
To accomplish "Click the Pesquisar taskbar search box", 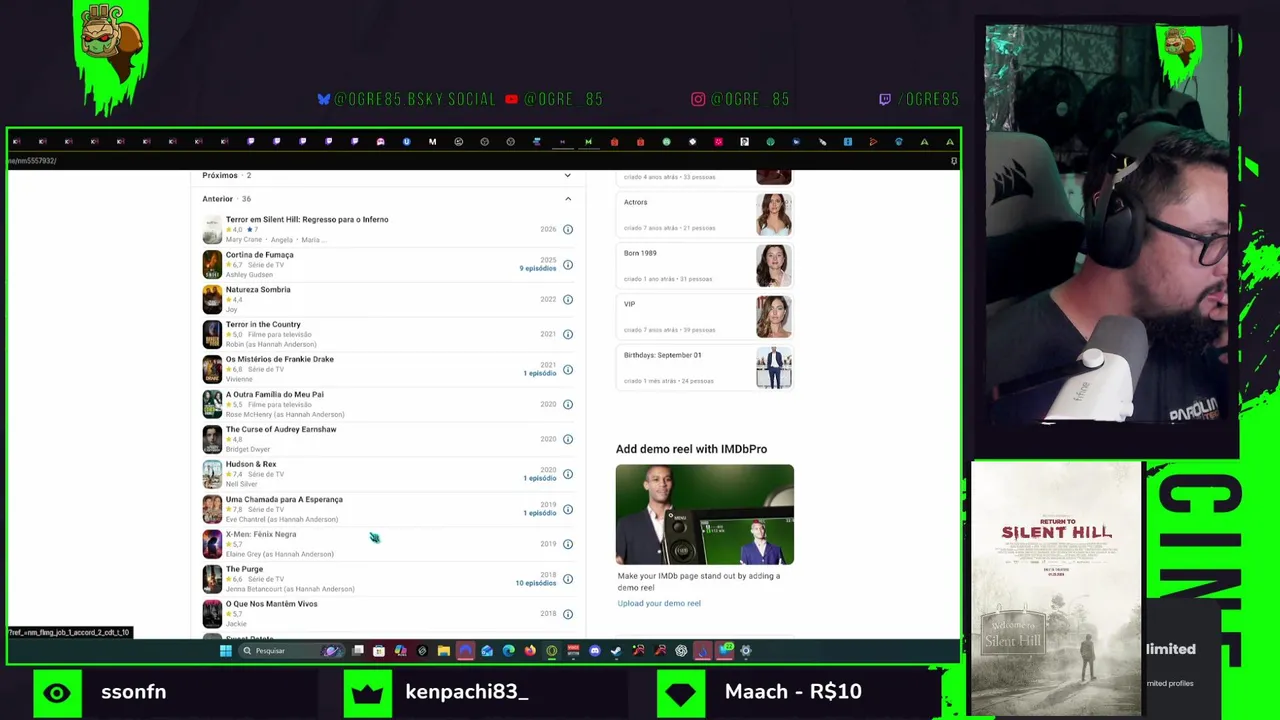I will click(x=291, y=651).
